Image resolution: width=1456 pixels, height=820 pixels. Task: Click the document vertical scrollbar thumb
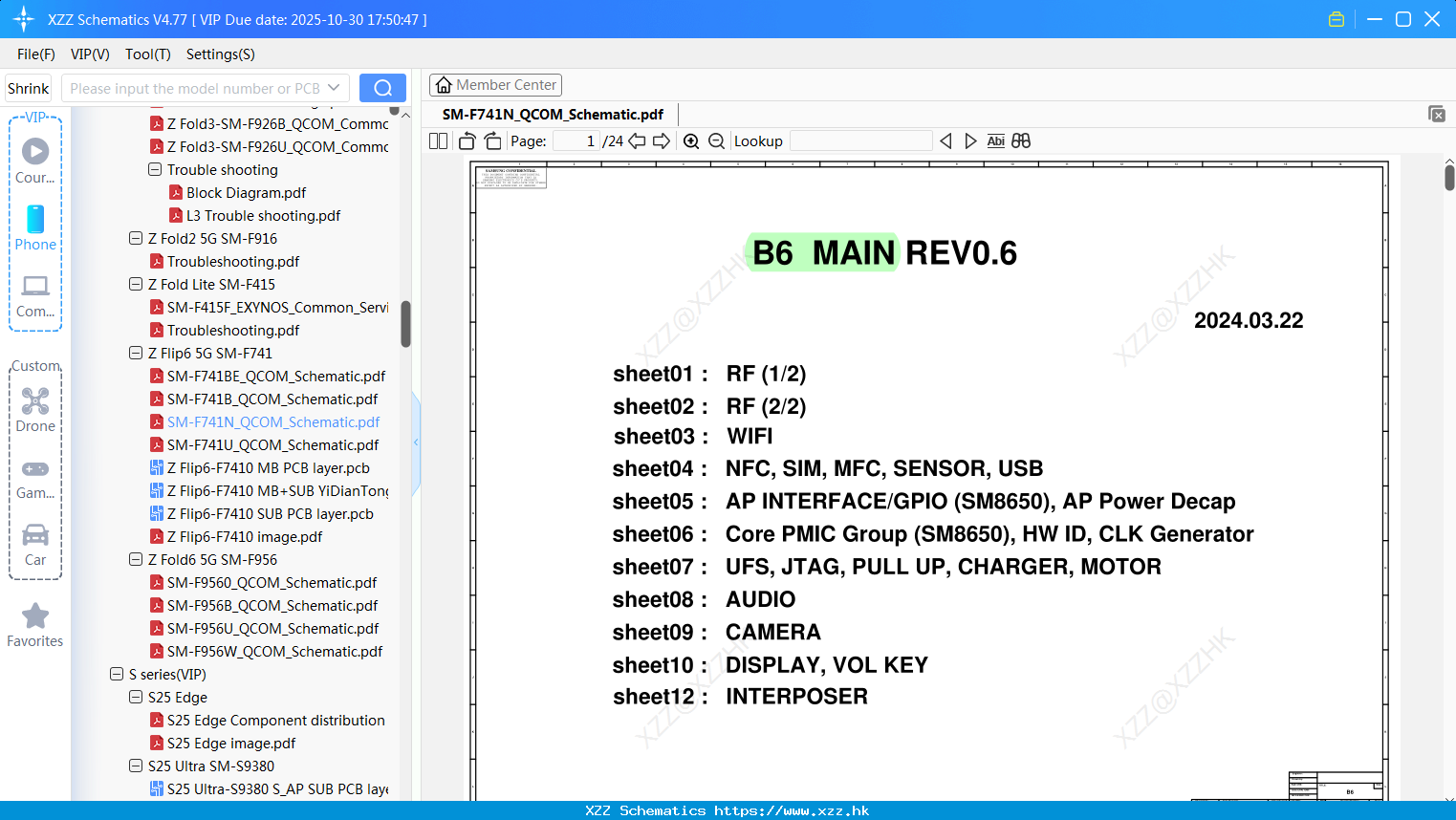[1449, 178]
